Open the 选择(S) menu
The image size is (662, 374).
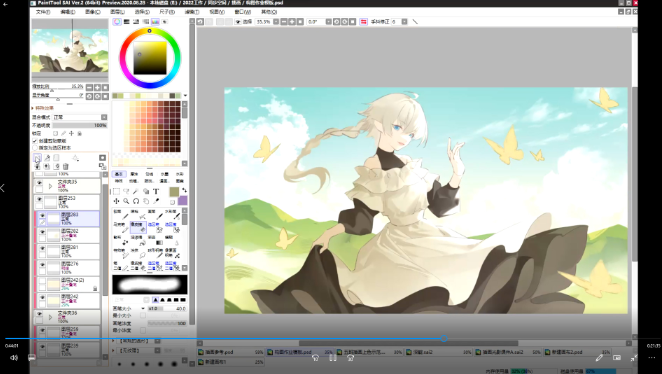click(x=142, y=12)
